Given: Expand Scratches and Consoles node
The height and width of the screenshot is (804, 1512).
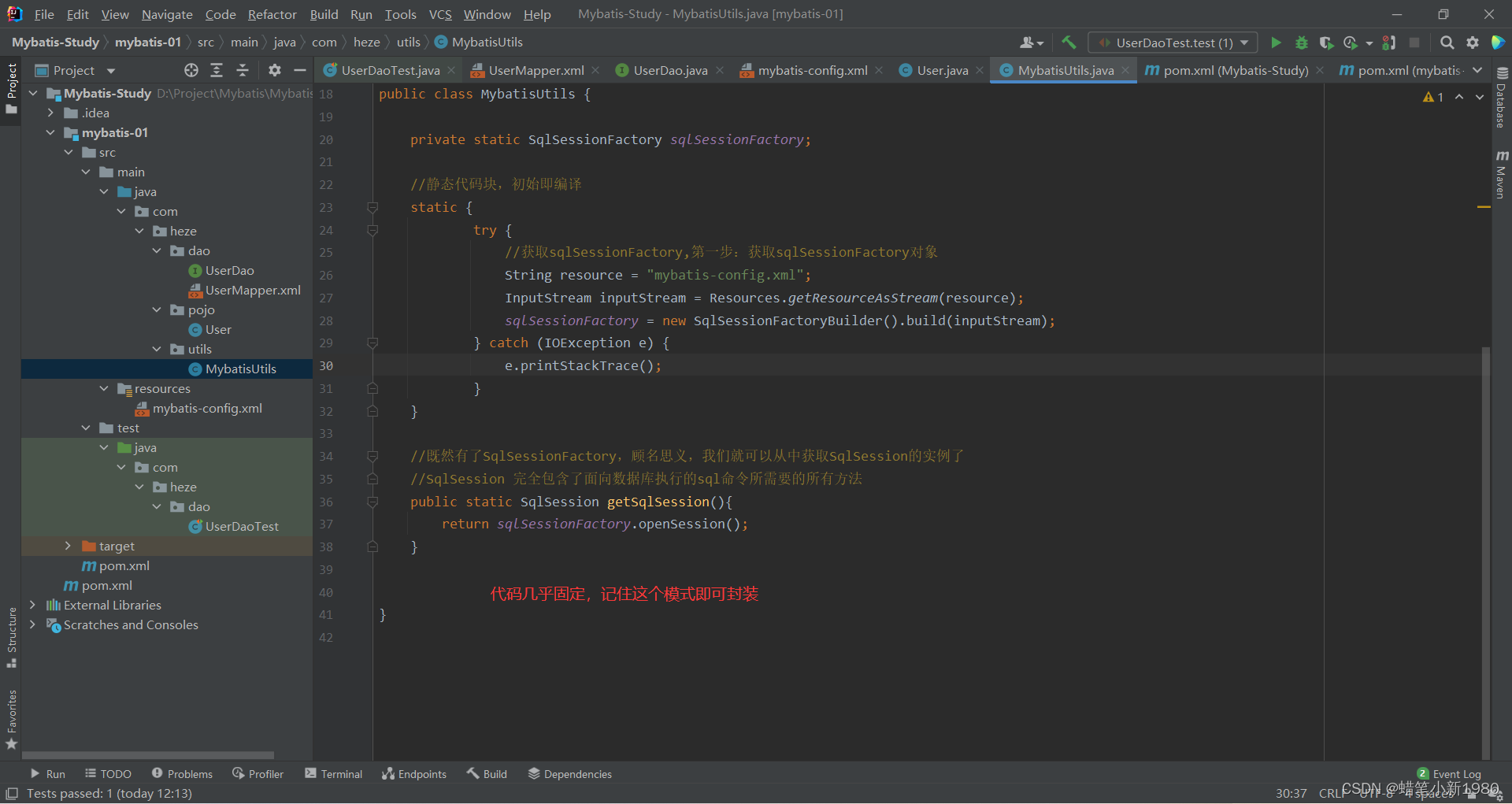Looking at the screenshot, I should pyautogui.click(x=32, y=625).
